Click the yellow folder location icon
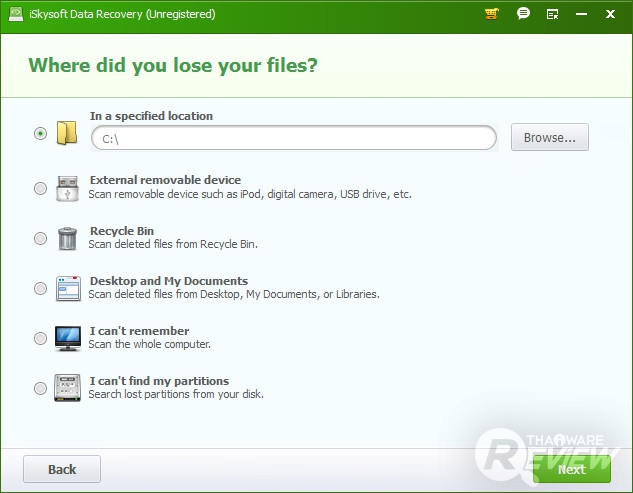 pos(67,133)
